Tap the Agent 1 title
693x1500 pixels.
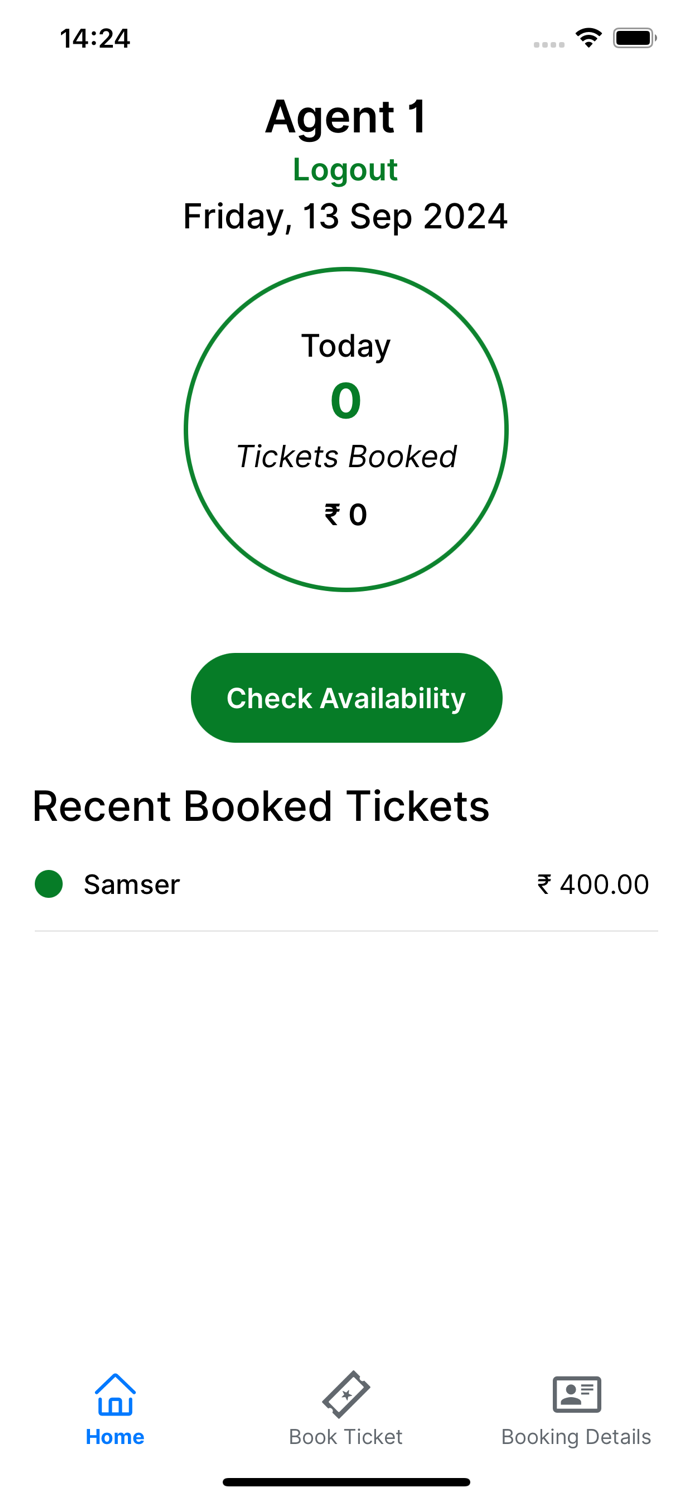pos(345,116)
